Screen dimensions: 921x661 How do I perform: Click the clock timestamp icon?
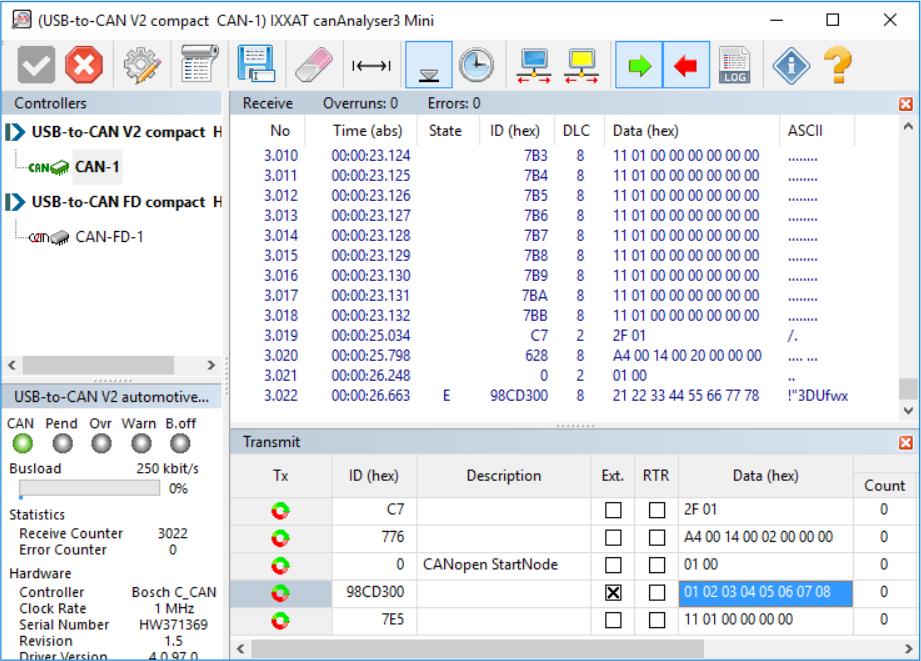[476, 65]
